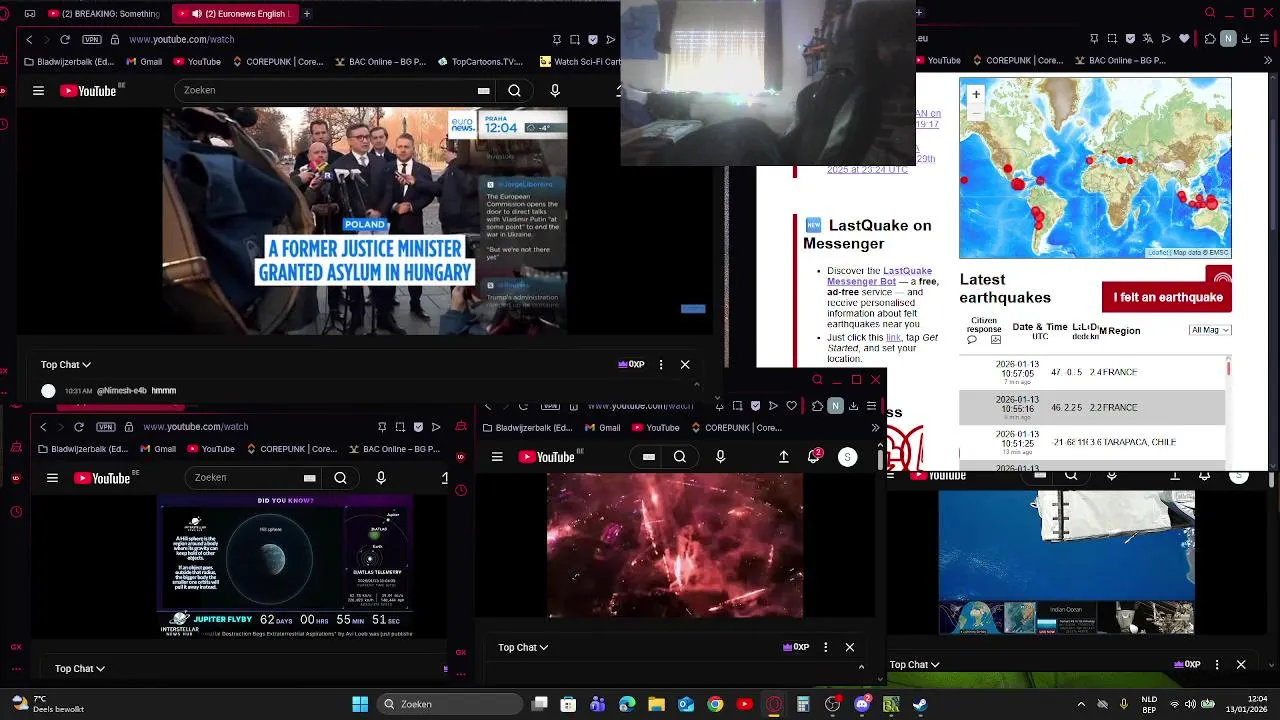The width and height of the screenshot is (1280, 720).
Task: Click snapshot icon in Jupiter Flyby address bar
Action: tap(400, 427)
